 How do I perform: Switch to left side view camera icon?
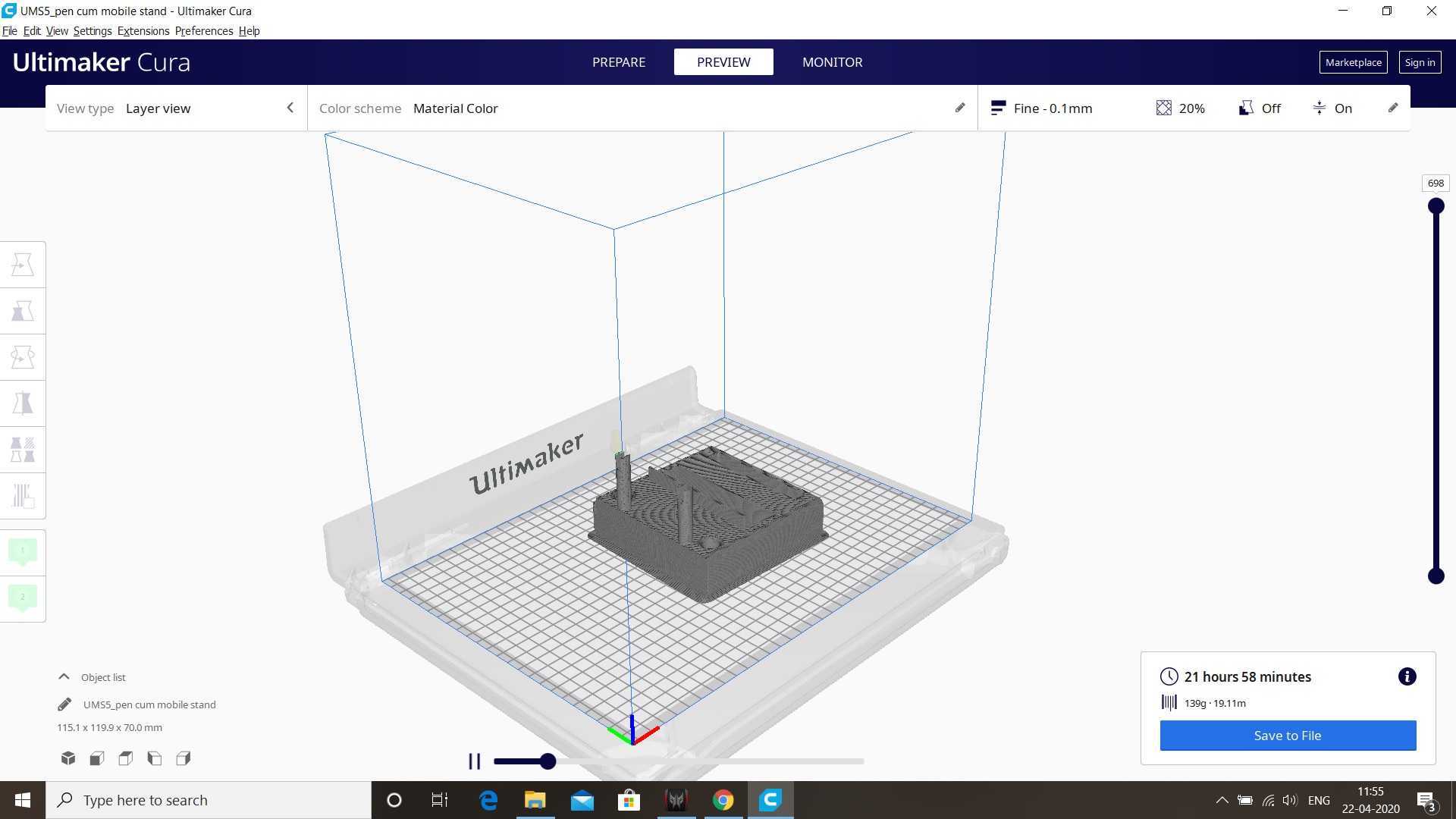pyautogui.click(x=155, y=758)
